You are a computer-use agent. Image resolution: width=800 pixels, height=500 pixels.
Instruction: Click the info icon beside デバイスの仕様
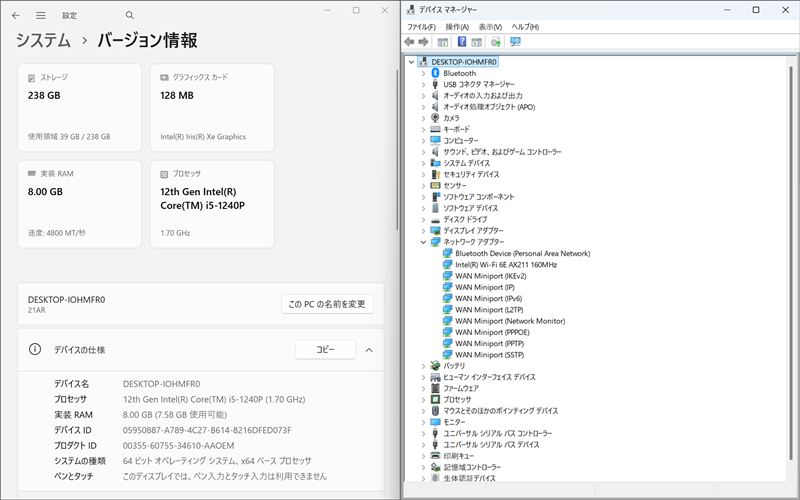[x=35, y=350]
